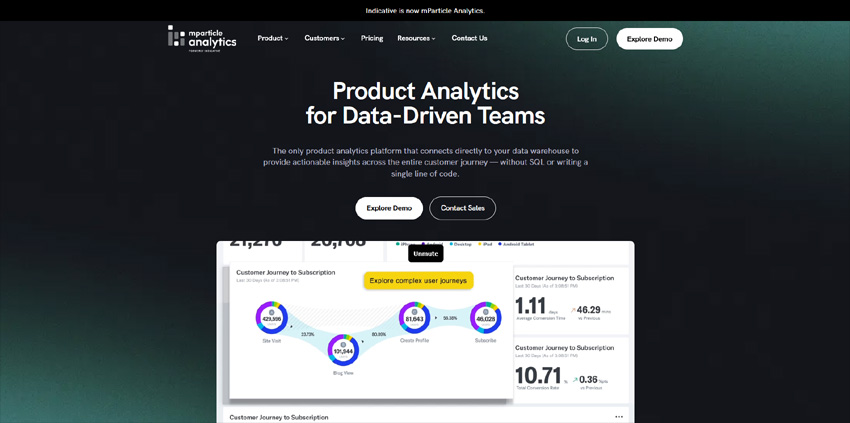Select the Subscribe donut chart

[486, 318]
